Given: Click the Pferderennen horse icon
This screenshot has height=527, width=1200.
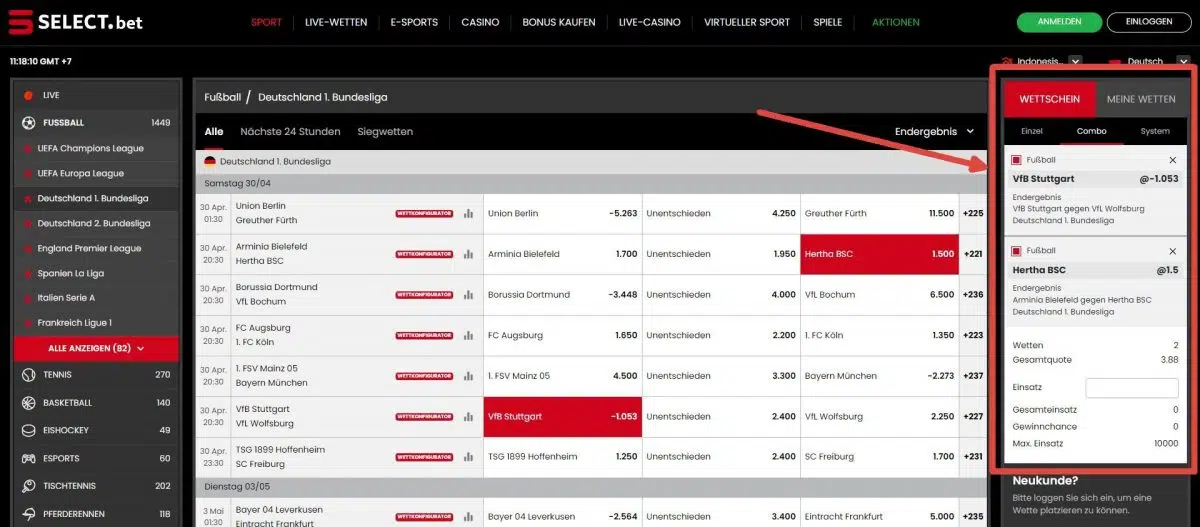Looking at the screenshot, I should coord(28,514).
